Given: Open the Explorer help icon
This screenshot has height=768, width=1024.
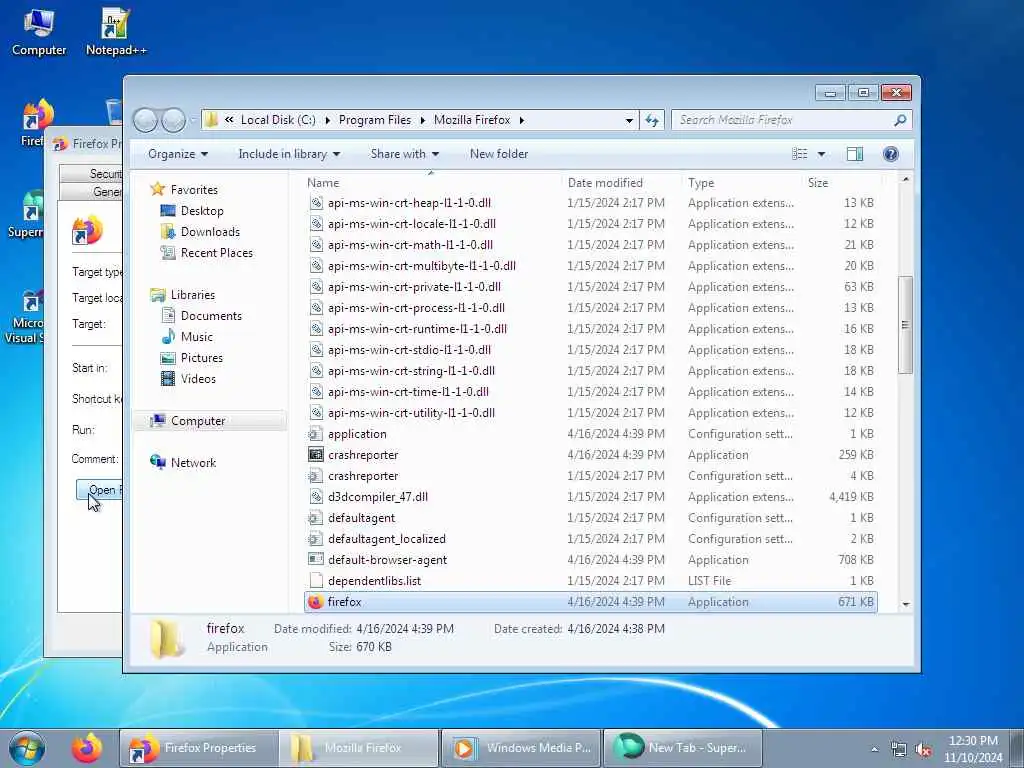Looking at the screenshot, I should 890,154.
